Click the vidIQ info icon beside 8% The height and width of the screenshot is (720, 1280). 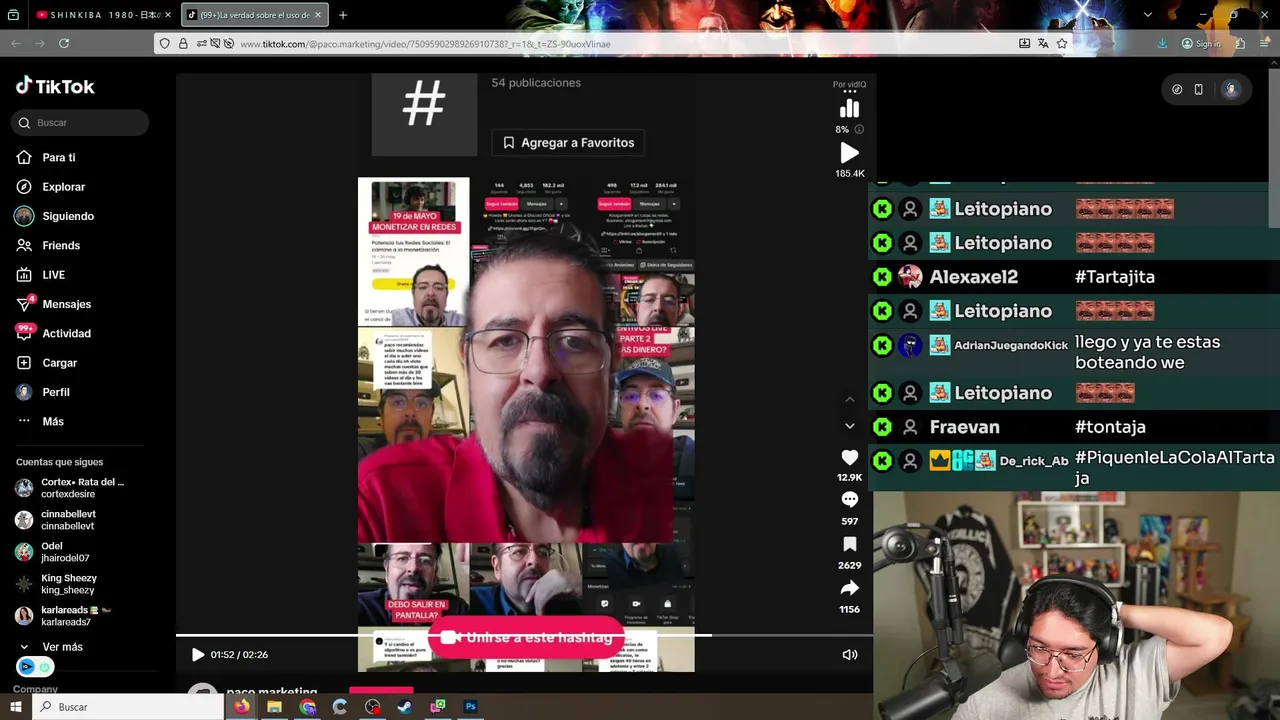[859, 129]
